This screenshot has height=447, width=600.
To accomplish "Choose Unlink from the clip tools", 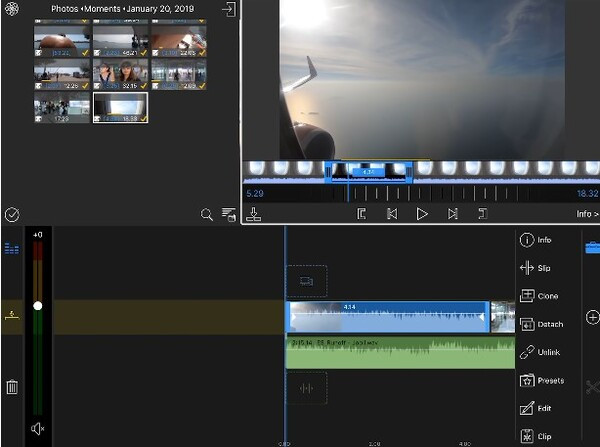I will 540,352.
